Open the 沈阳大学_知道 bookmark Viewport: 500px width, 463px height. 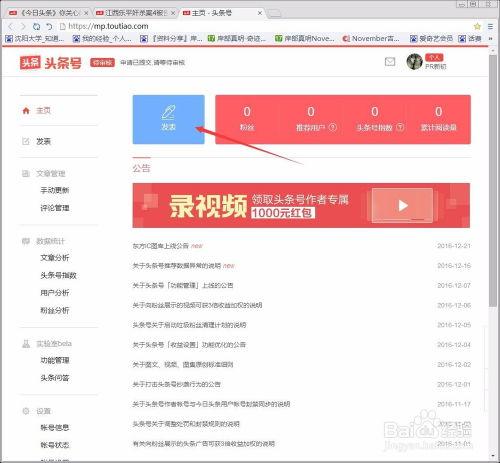(35, 39)
